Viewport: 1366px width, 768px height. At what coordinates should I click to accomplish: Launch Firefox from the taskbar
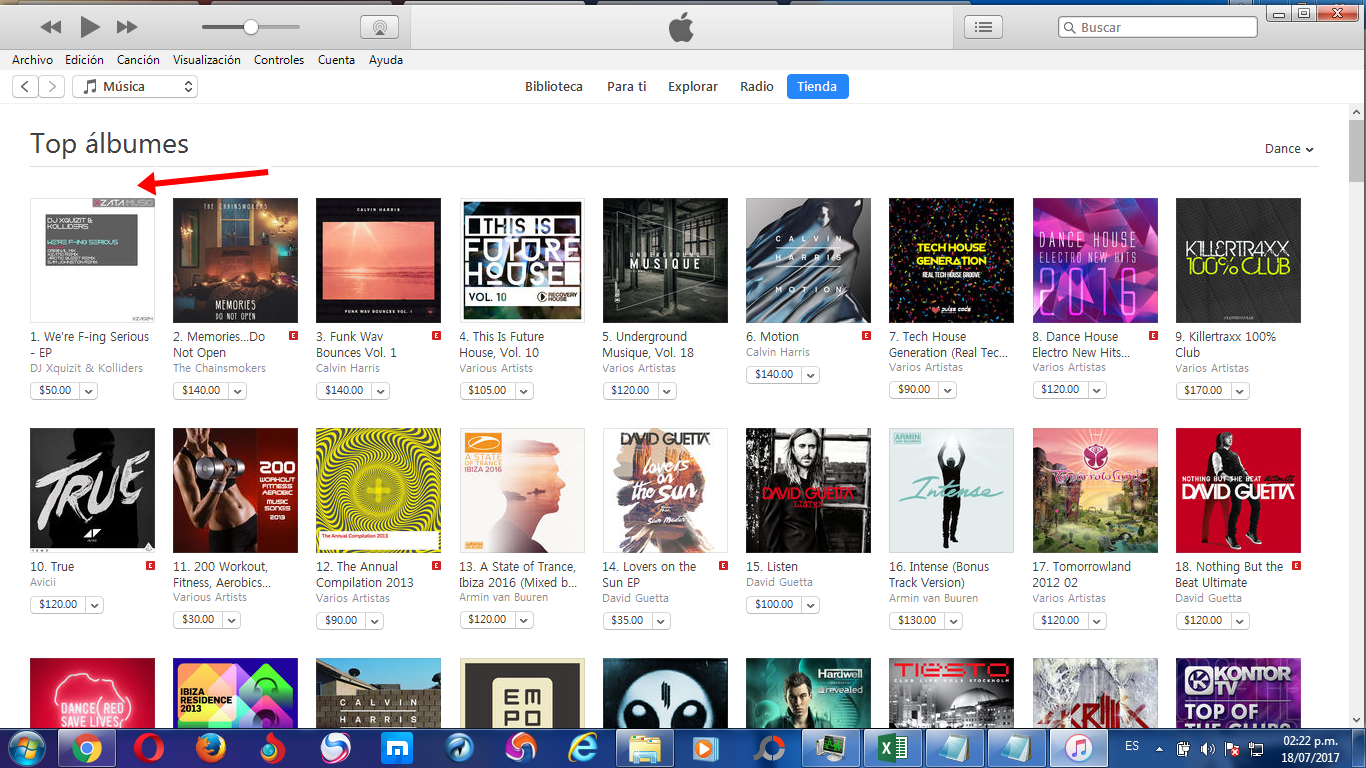pyautogui.click(x=210, y=748)
